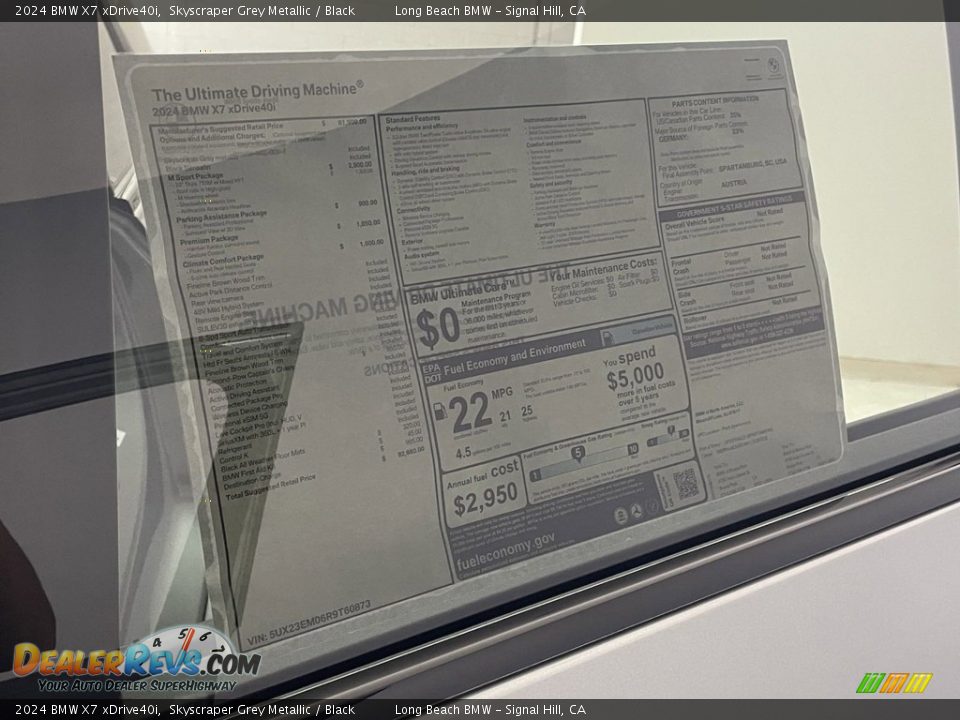
Task: Click the top caption "Skyscraper Grey Metallic / Black"
Action: (x=262, y=10)
